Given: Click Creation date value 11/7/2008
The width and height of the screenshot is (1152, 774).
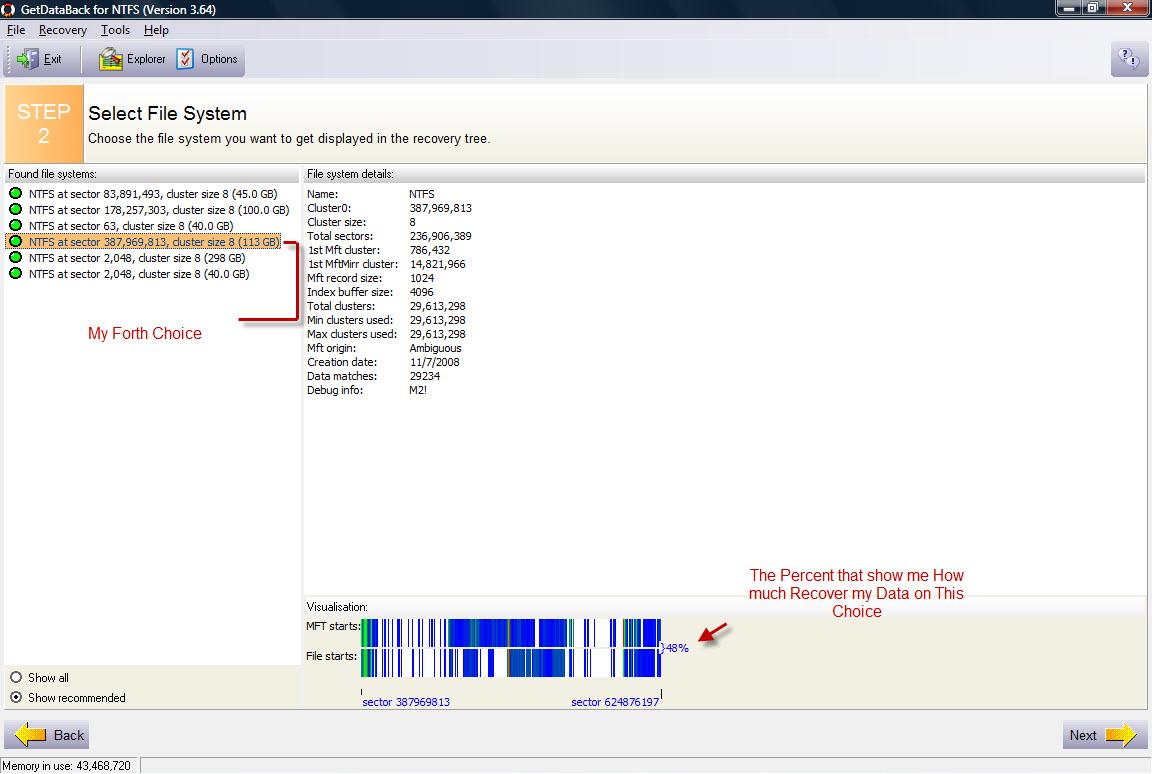Looking at the screenshot, I should [x=434, y=362].
